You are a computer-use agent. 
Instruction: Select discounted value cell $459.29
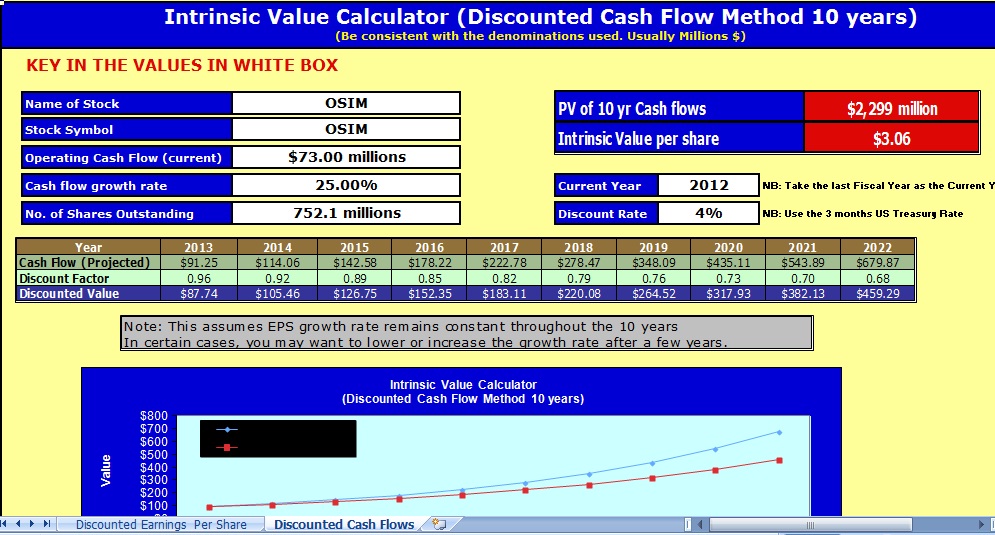(878, 293)
